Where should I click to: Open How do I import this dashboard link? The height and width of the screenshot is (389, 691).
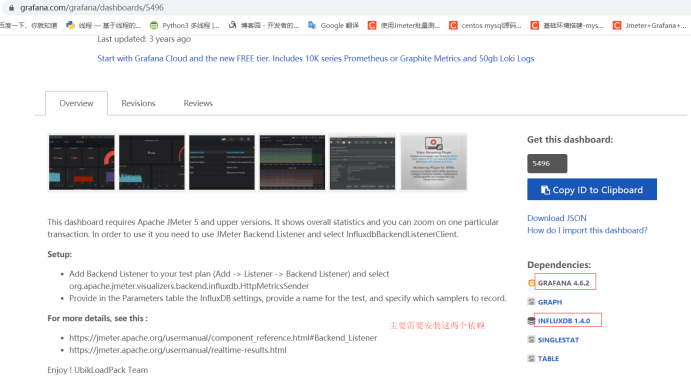pyautogui.click(x=587, y=230)
